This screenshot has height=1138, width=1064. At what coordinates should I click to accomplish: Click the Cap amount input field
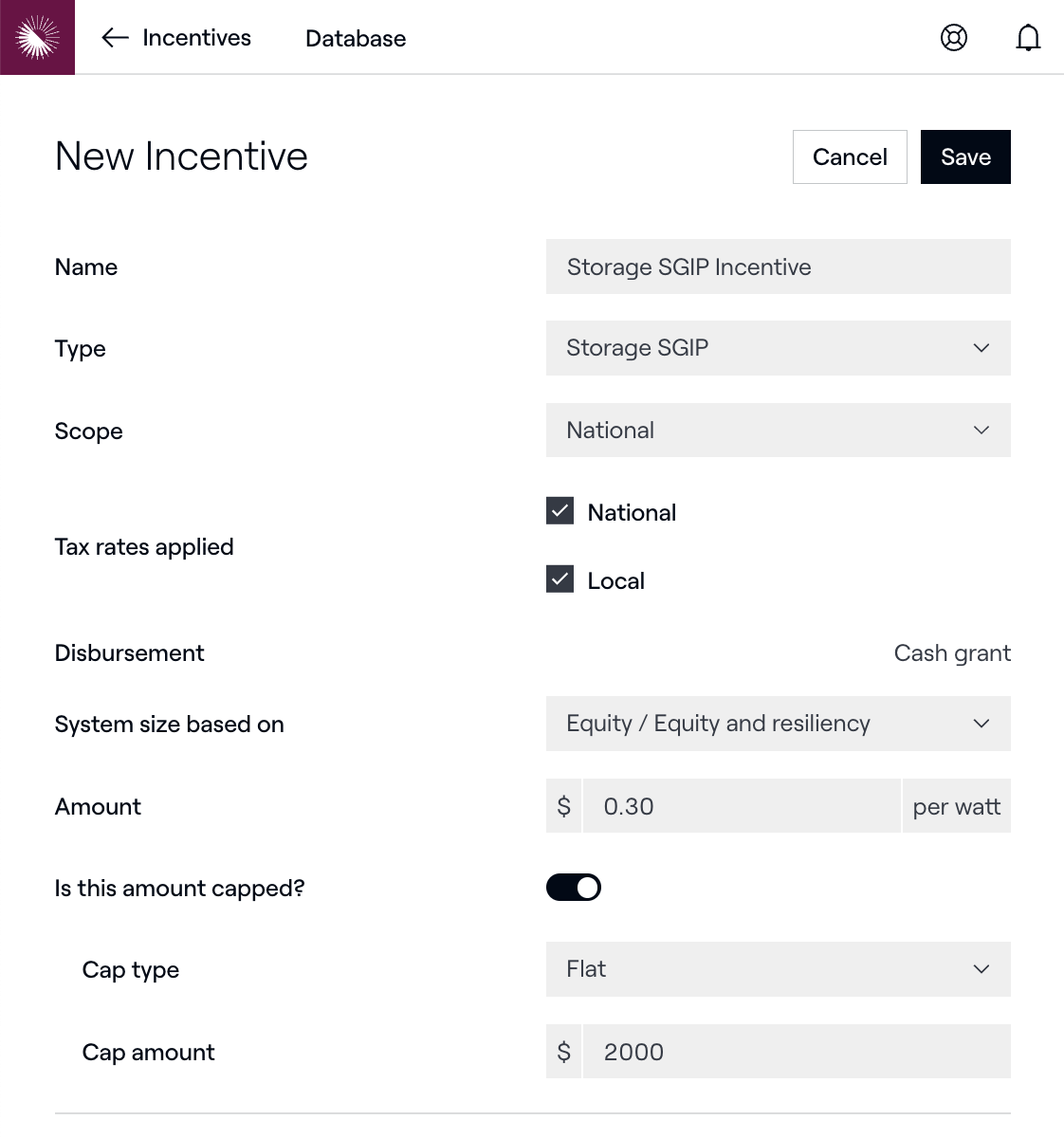coord(797,1052)
